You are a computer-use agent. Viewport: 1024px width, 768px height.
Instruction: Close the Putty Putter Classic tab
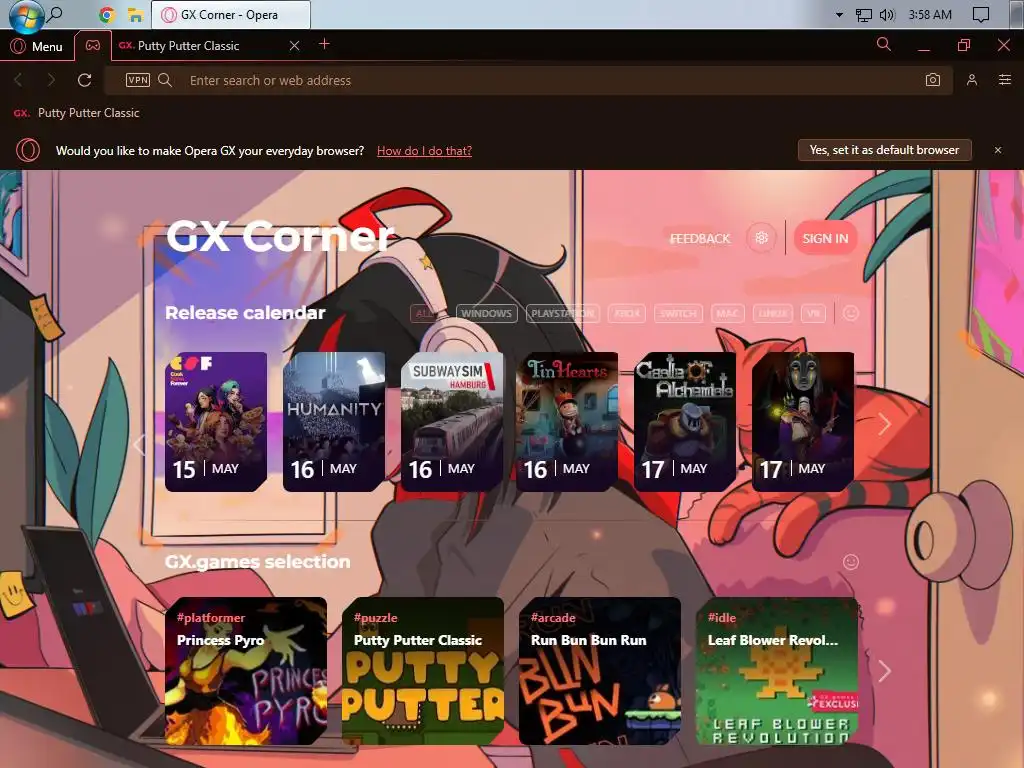(x=295, y=46)
